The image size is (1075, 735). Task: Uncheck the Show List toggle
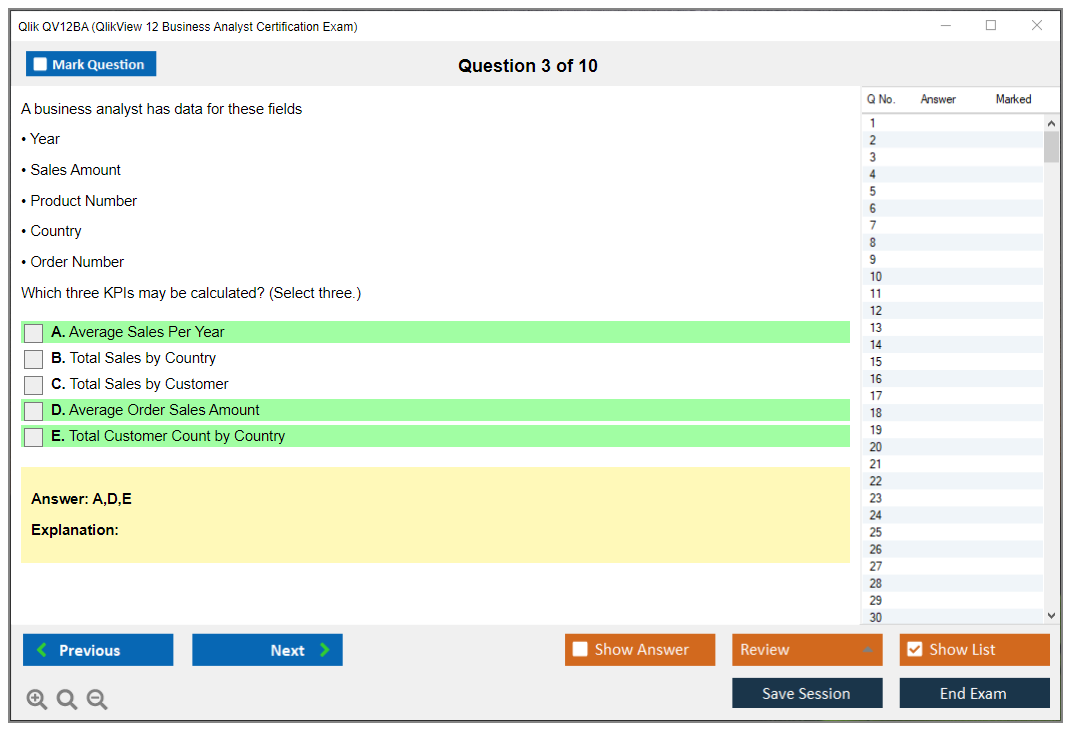(x=914, y=650)
